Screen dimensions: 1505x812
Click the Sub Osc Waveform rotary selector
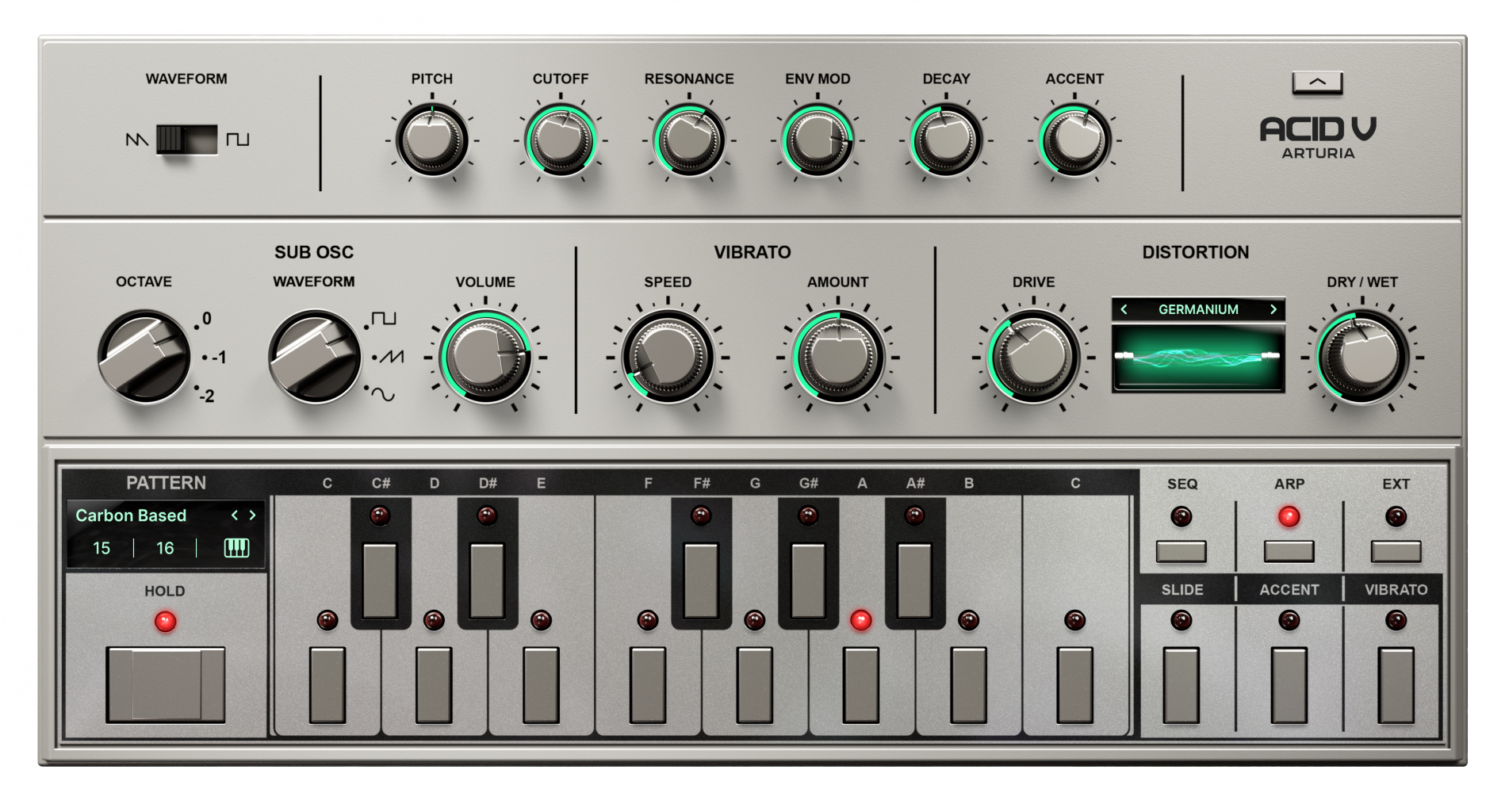click(x=315, y=357)
